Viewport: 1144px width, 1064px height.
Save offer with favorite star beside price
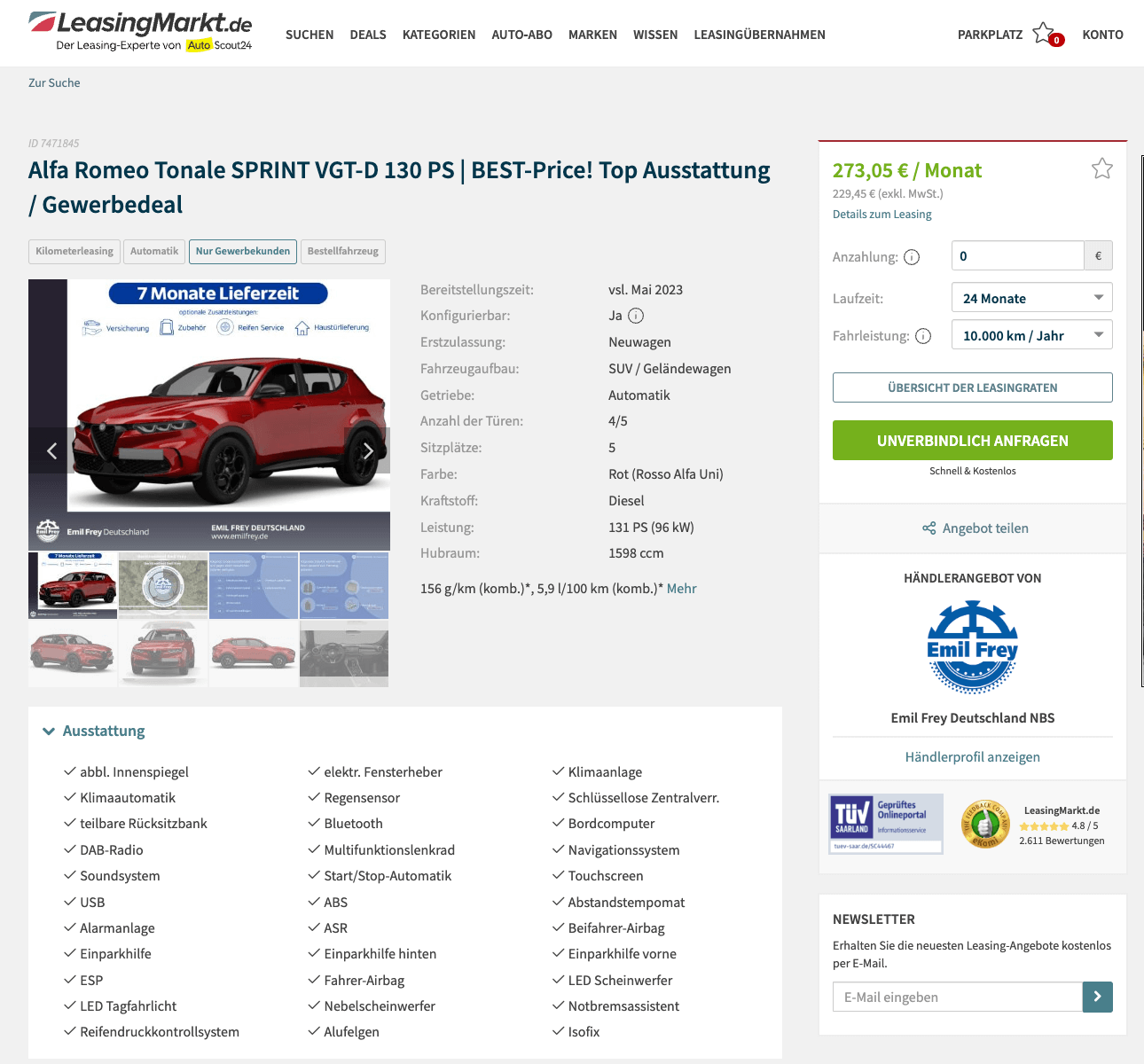1101,168
